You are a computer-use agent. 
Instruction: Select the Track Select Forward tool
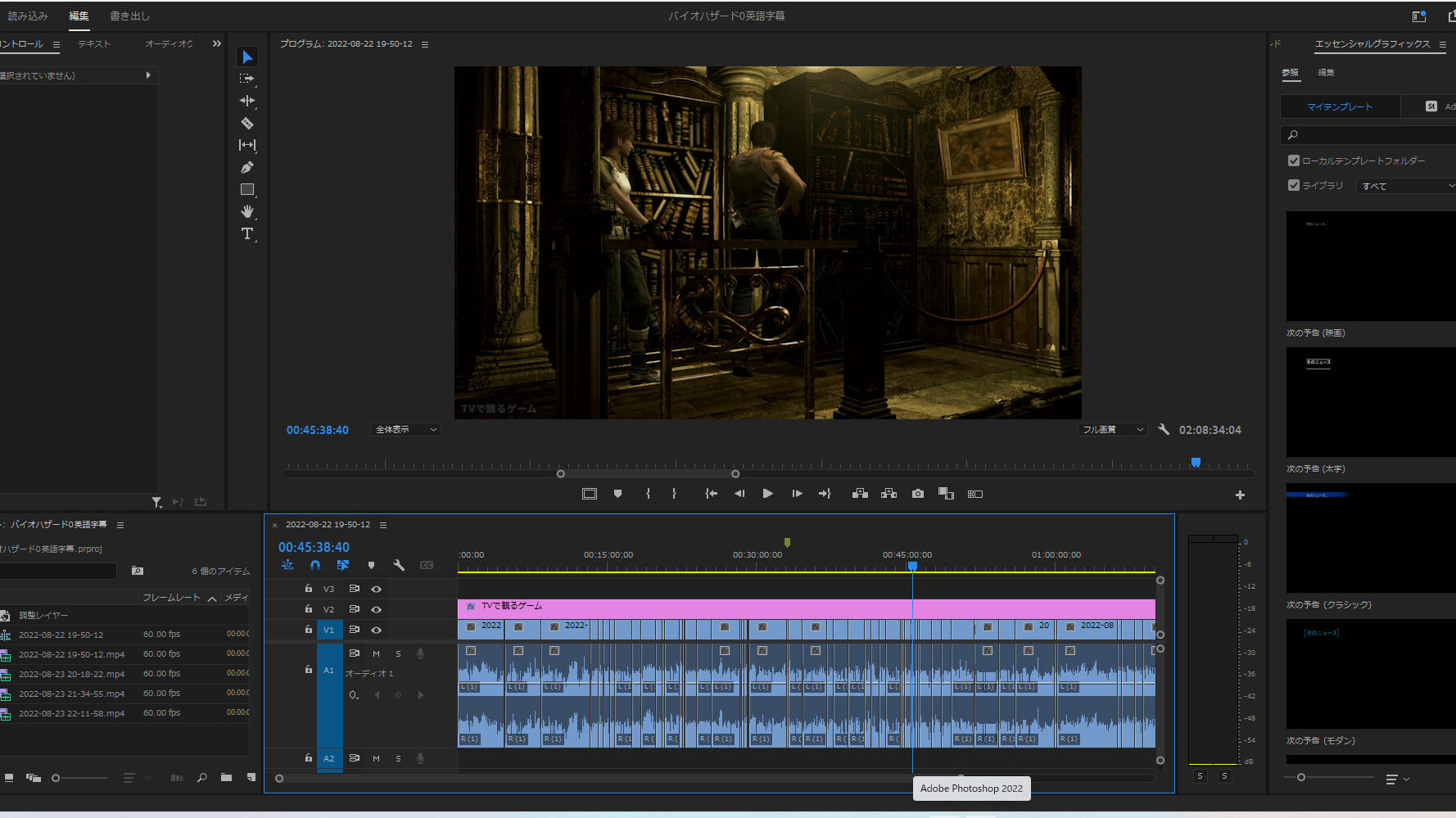[x=247, y=79]
